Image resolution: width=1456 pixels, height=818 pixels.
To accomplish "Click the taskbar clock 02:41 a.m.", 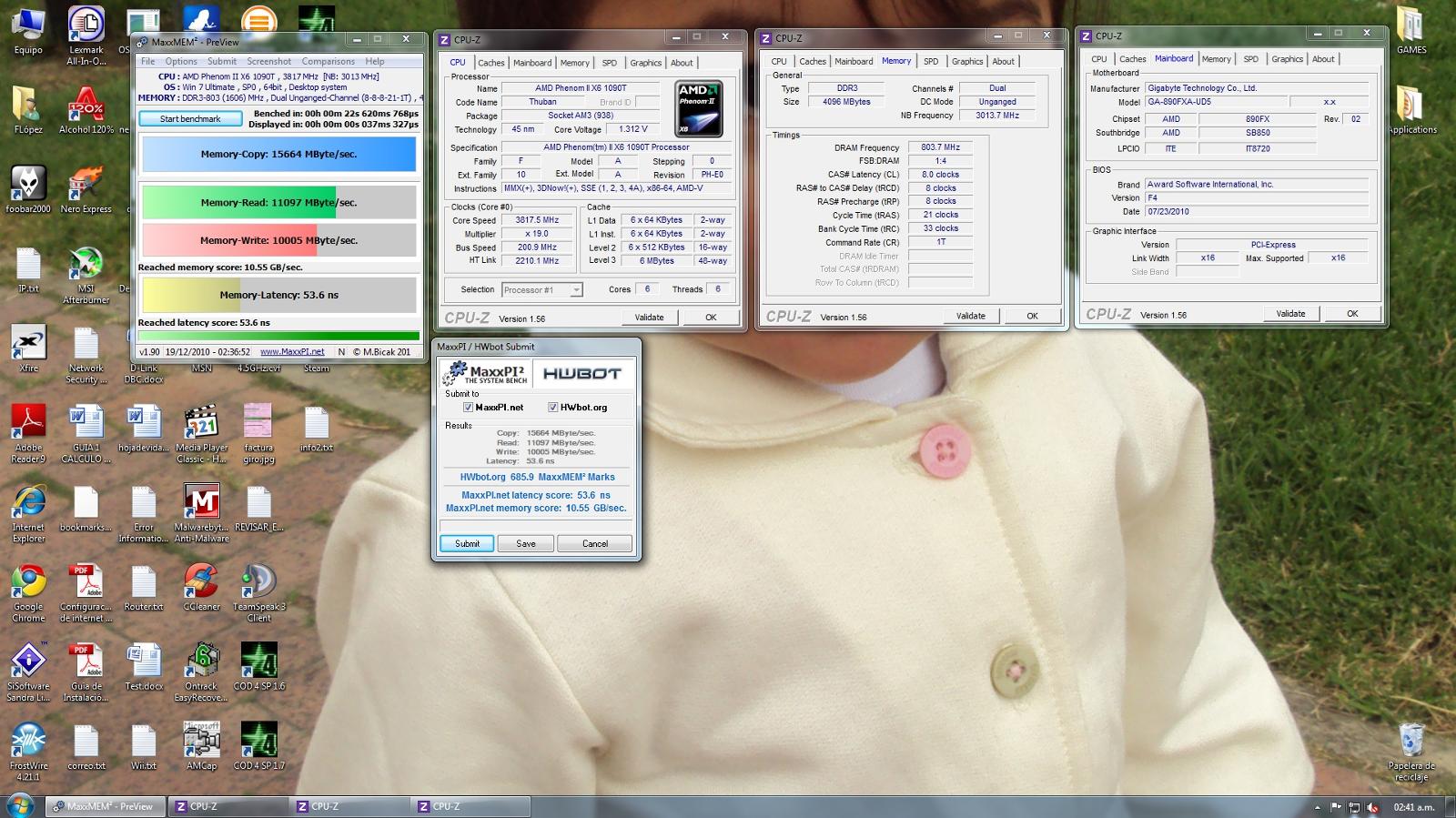I will tap(1413, 807).
